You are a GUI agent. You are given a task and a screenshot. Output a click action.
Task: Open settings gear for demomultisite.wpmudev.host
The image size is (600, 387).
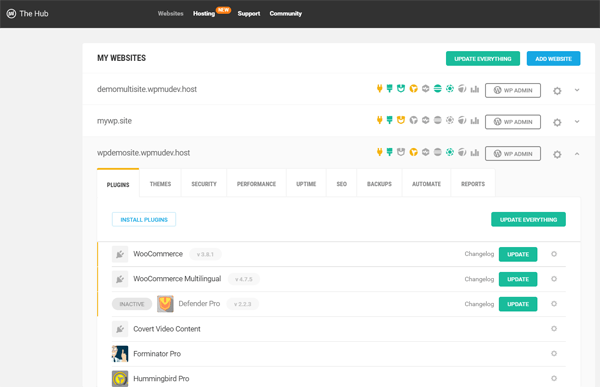[557, 91]
